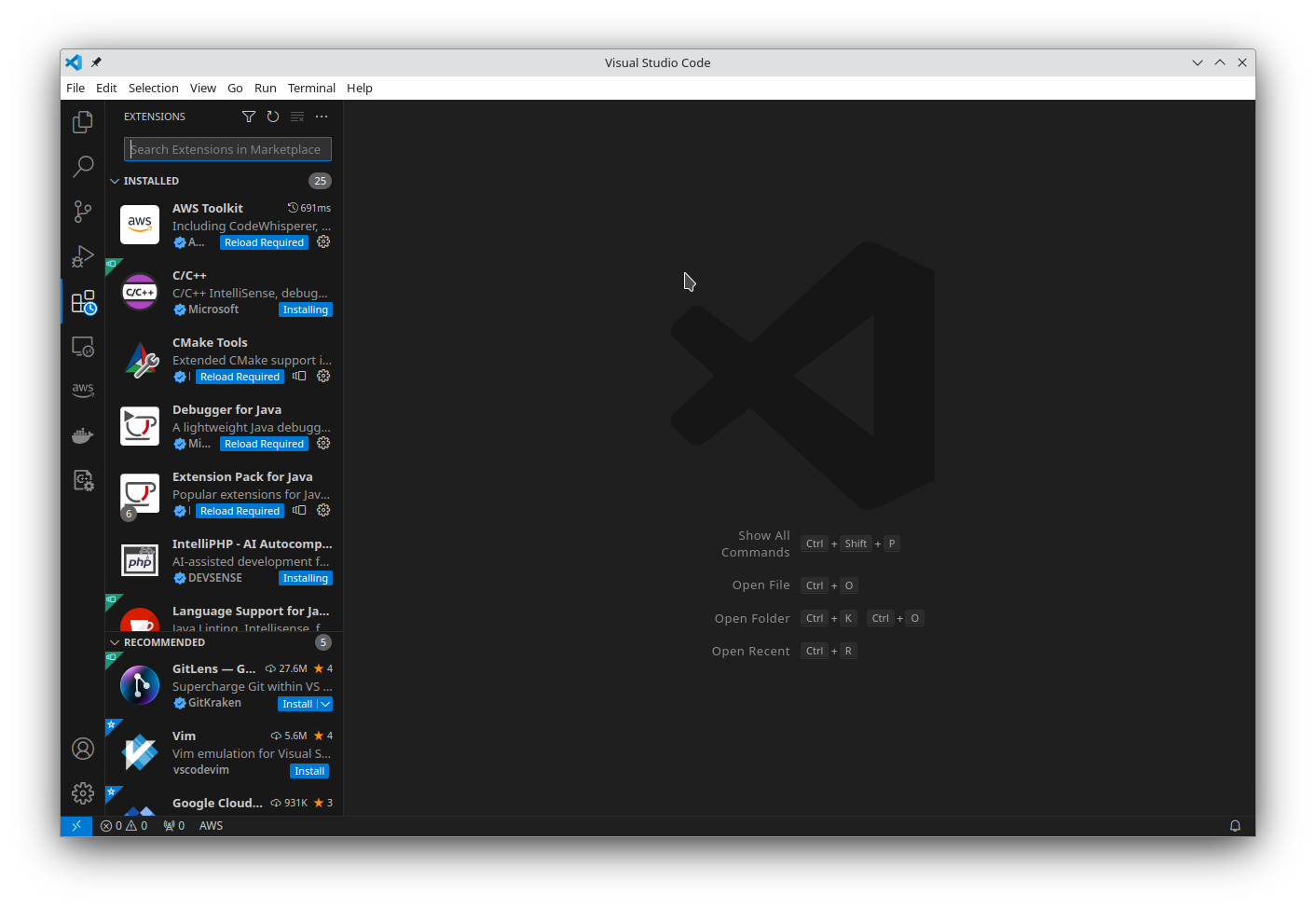Click the Search Extensions in Marketplace field
This screenshot has height=908, width=1316.
227,149
